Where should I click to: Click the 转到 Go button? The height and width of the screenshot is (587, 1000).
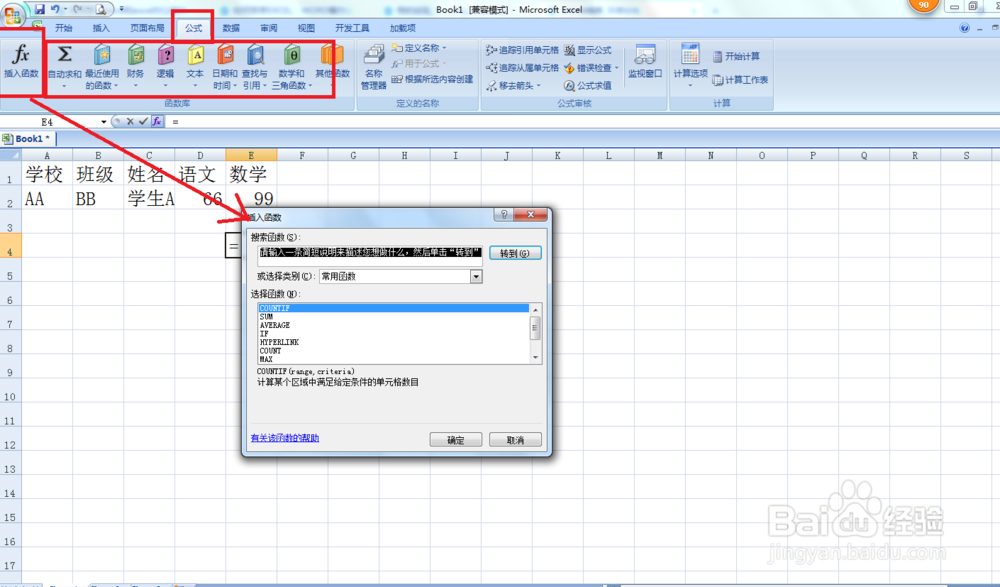coord(515,253)
